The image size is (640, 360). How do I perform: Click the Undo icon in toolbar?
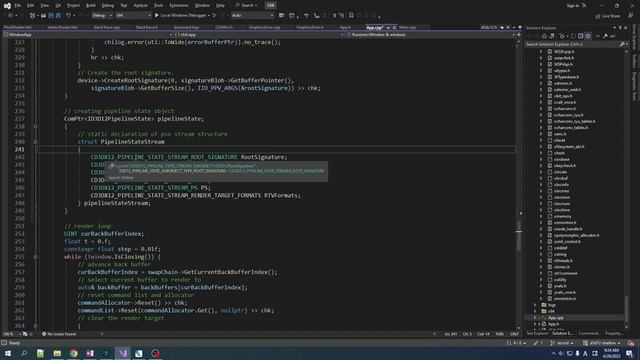click(x=69, y=16)
